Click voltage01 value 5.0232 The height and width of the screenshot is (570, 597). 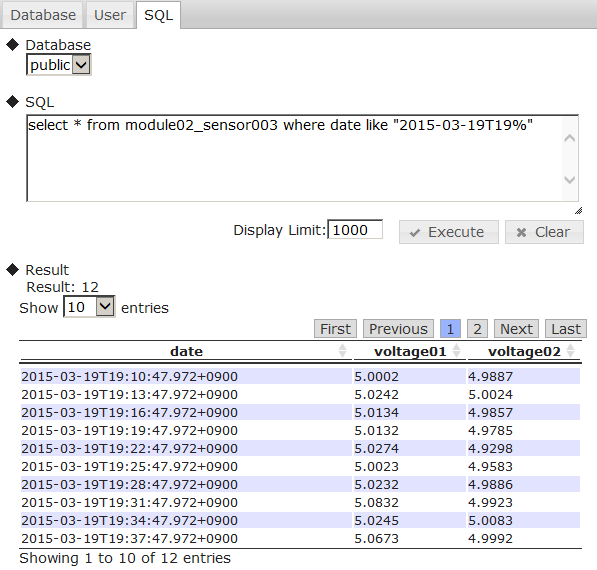(x=377, y=484)
